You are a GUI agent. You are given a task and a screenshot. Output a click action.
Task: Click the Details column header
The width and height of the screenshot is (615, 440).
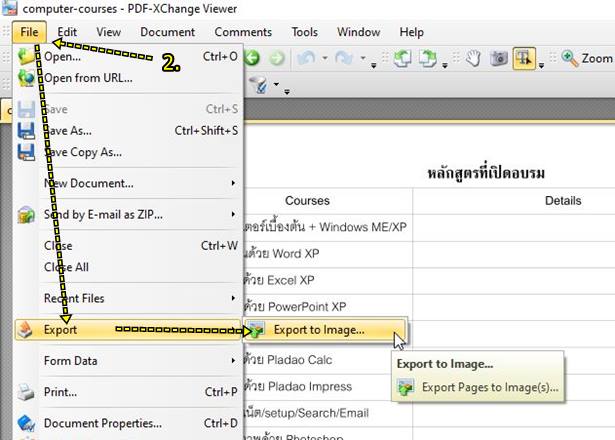[563, 201]
